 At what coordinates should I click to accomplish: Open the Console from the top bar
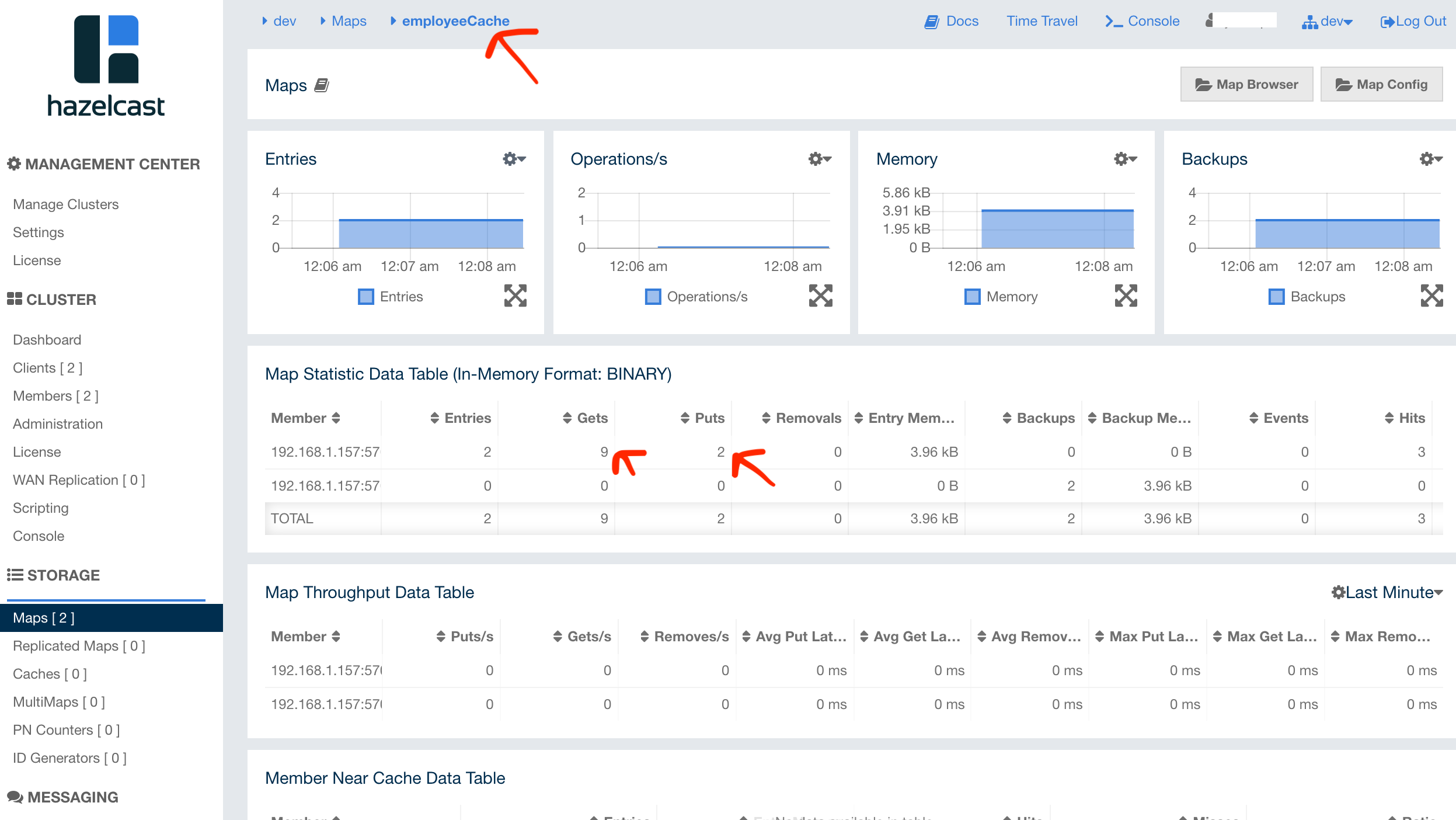point(1142,21)
